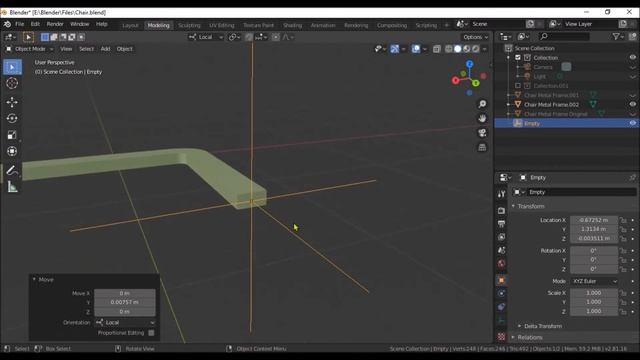Toggle visibility of Chair Metal Frame.002

(x=632, y=104)
